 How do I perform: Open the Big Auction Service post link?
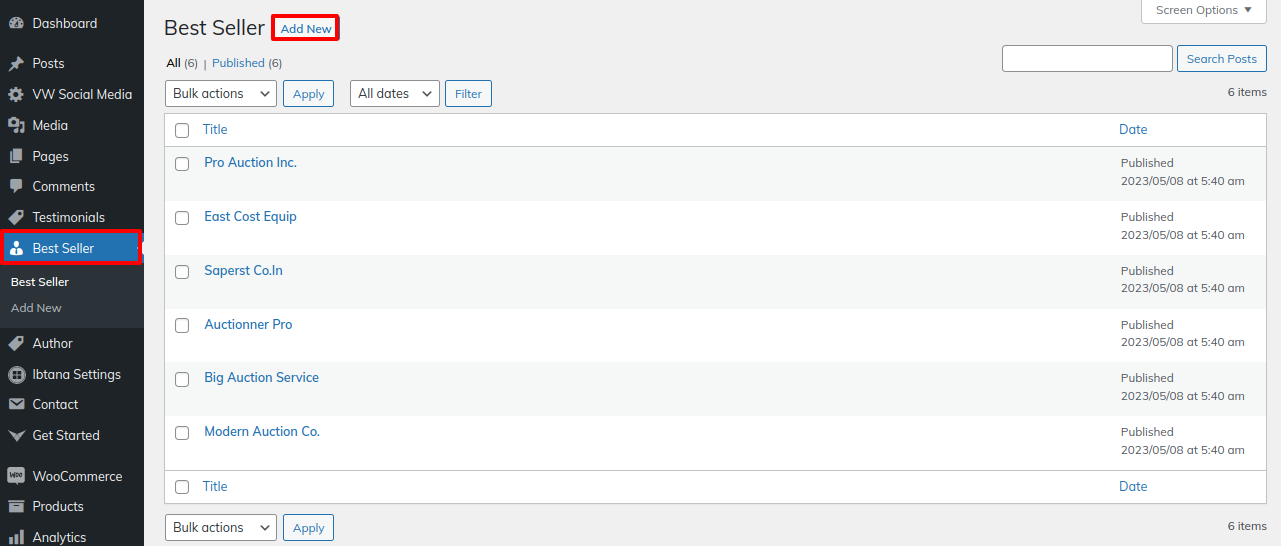pyautogui.click(x=261, y=378)
